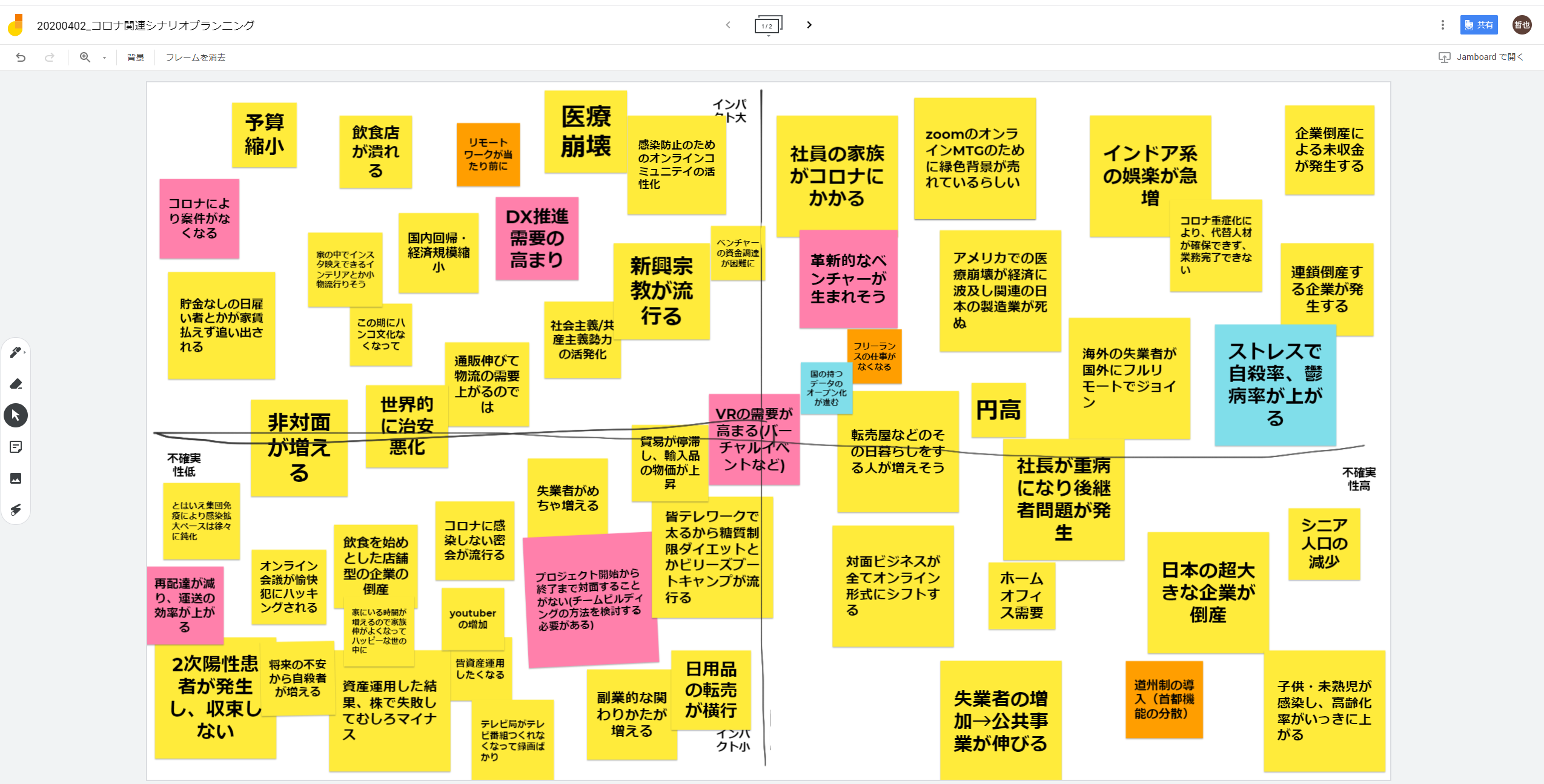Go to the next frame arrow

(x=809, y=25)
